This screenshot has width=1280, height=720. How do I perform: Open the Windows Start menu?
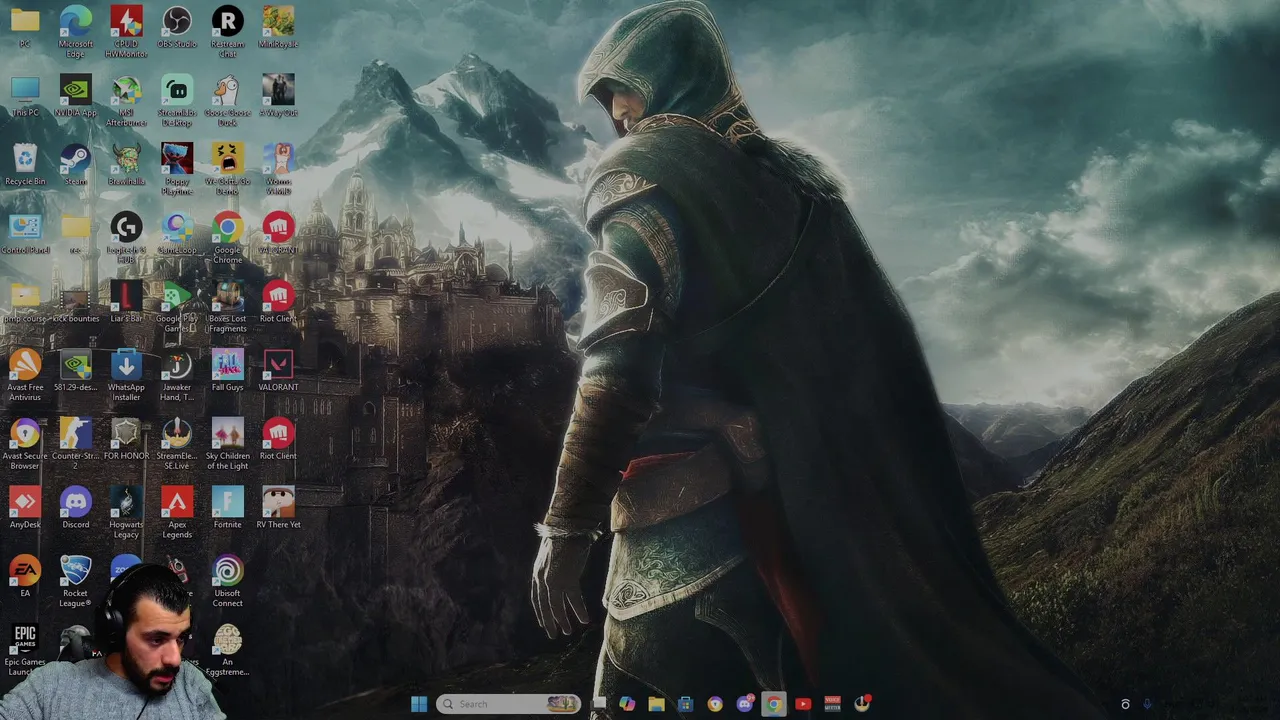point(419,704)
